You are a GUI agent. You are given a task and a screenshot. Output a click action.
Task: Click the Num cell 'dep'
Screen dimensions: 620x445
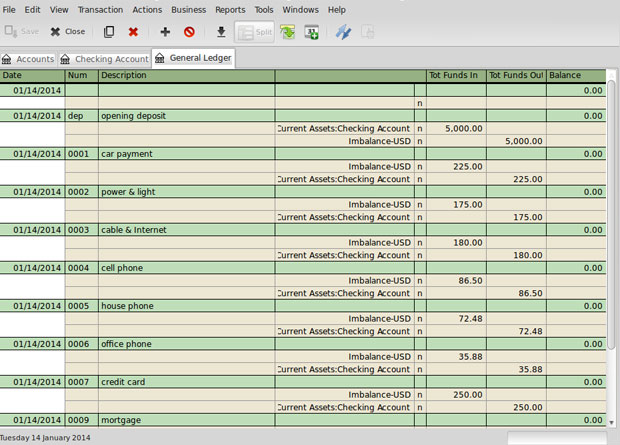[x=81, y=116]
